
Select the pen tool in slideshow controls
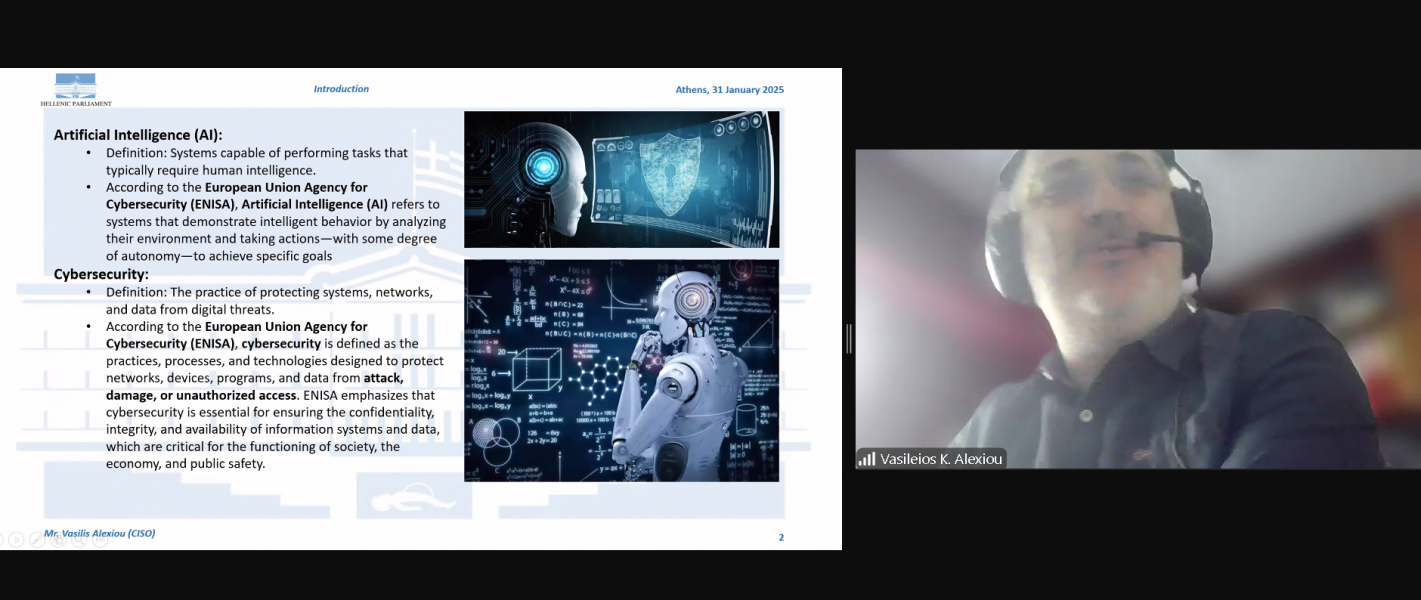point(37,540)
